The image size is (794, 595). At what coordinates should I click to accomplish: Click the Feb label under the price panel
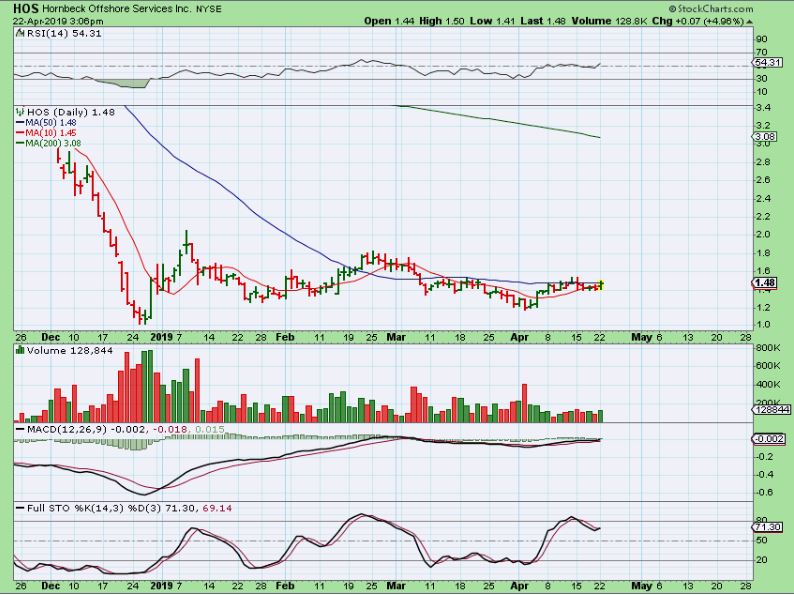point(285,337)
